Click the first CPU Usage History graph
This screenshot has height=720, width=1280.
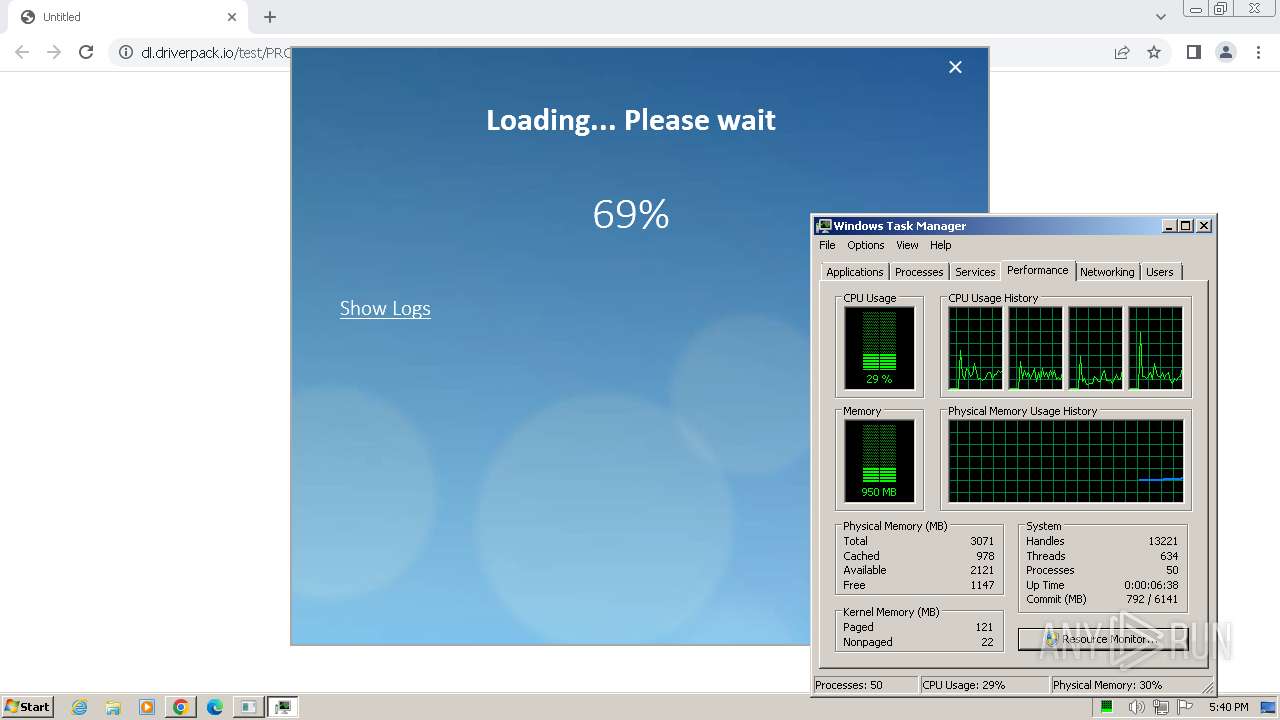[975, 347]
